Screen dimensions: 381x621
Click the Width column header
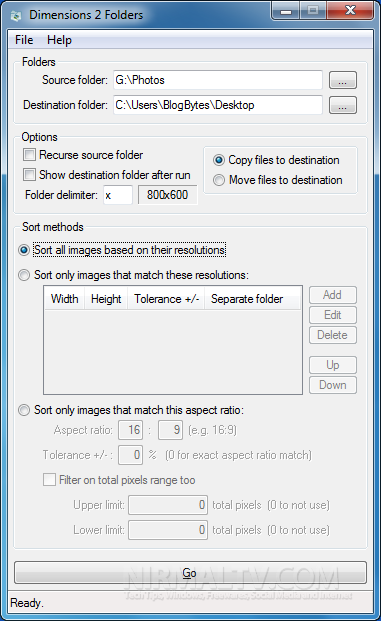point(65,299)
